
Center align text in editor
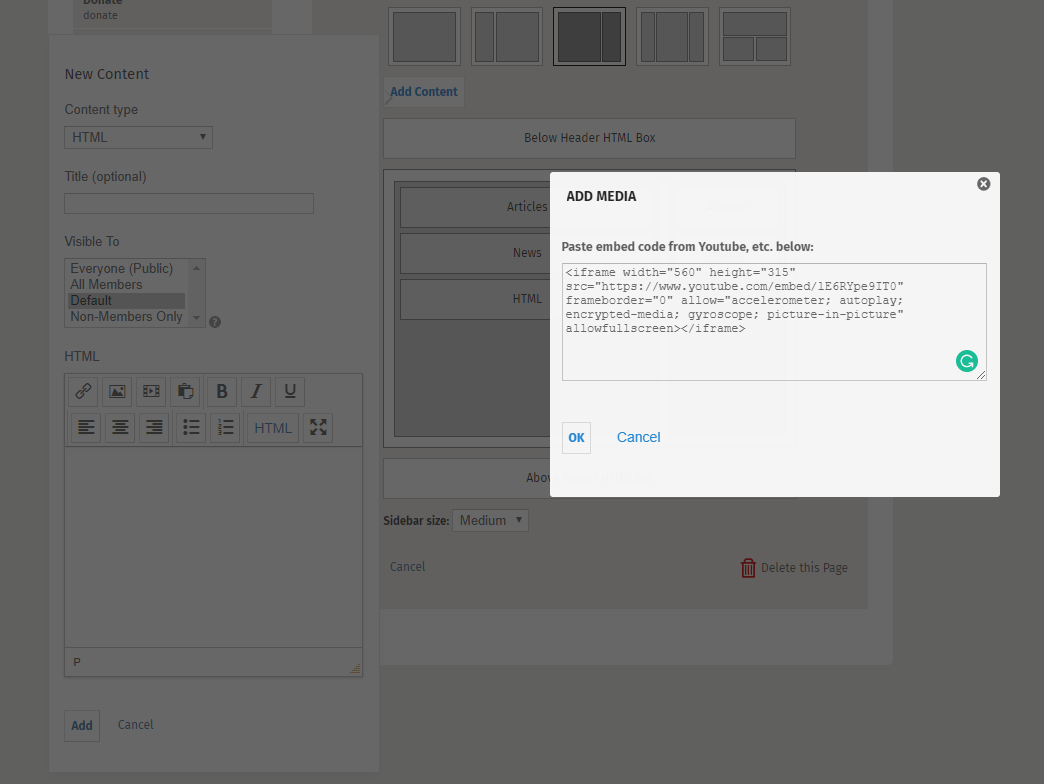tap(120, 427)
